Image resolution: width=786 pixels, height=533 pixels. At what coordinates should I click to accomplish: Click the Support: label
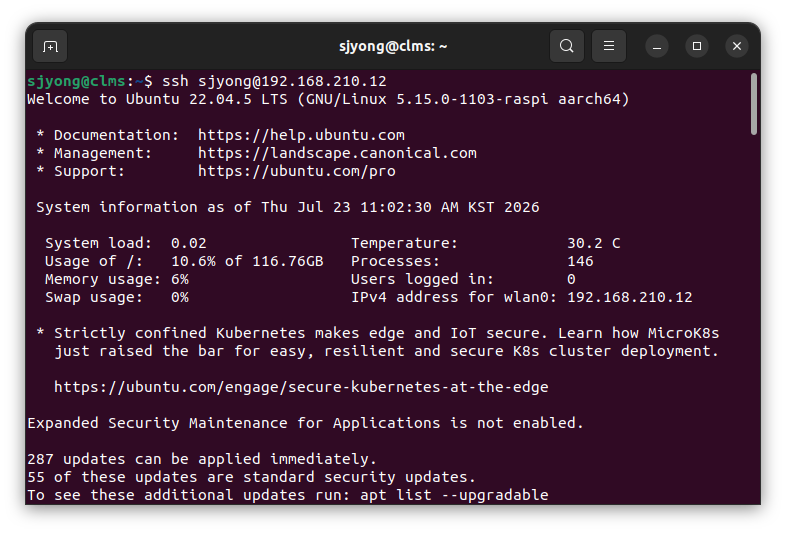(89, 171)
